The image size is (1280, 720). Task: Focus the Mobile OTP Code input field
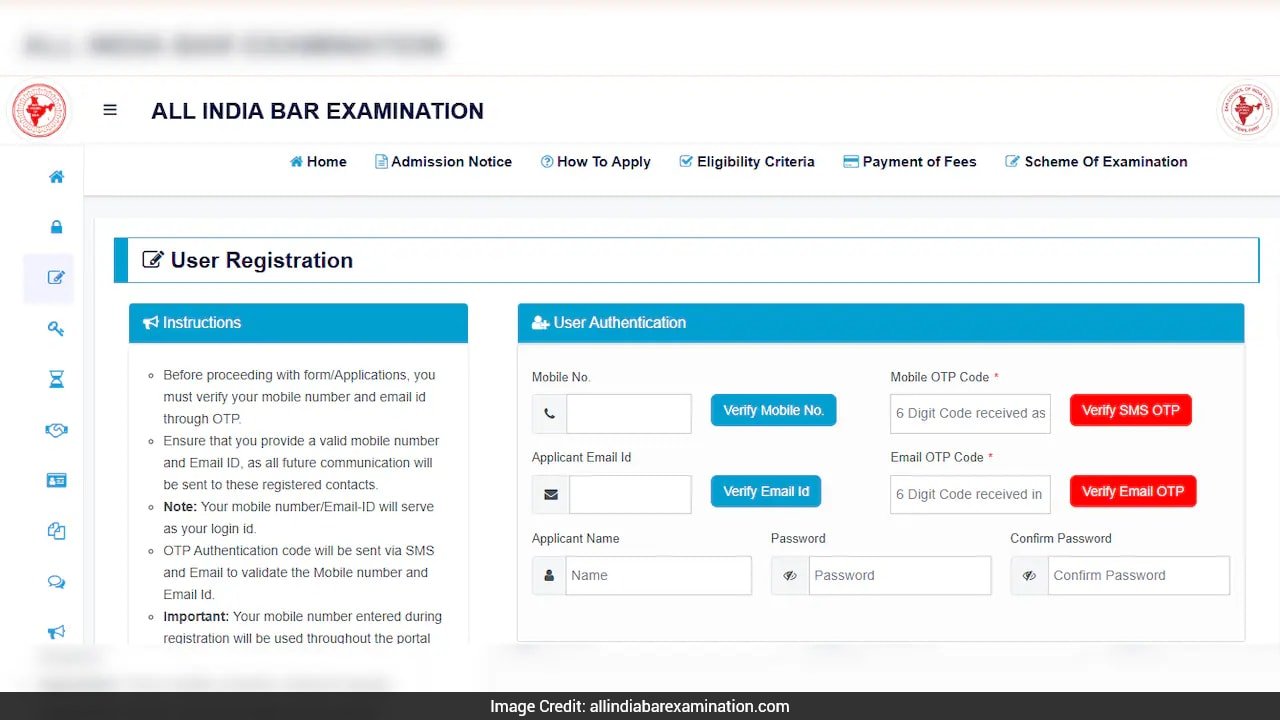click(x=970, y=414)
